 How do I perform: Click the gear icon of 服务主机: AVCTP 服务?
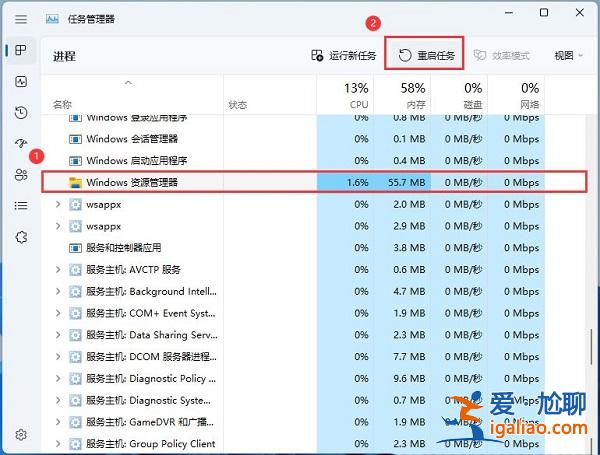(x=75, y=270)
